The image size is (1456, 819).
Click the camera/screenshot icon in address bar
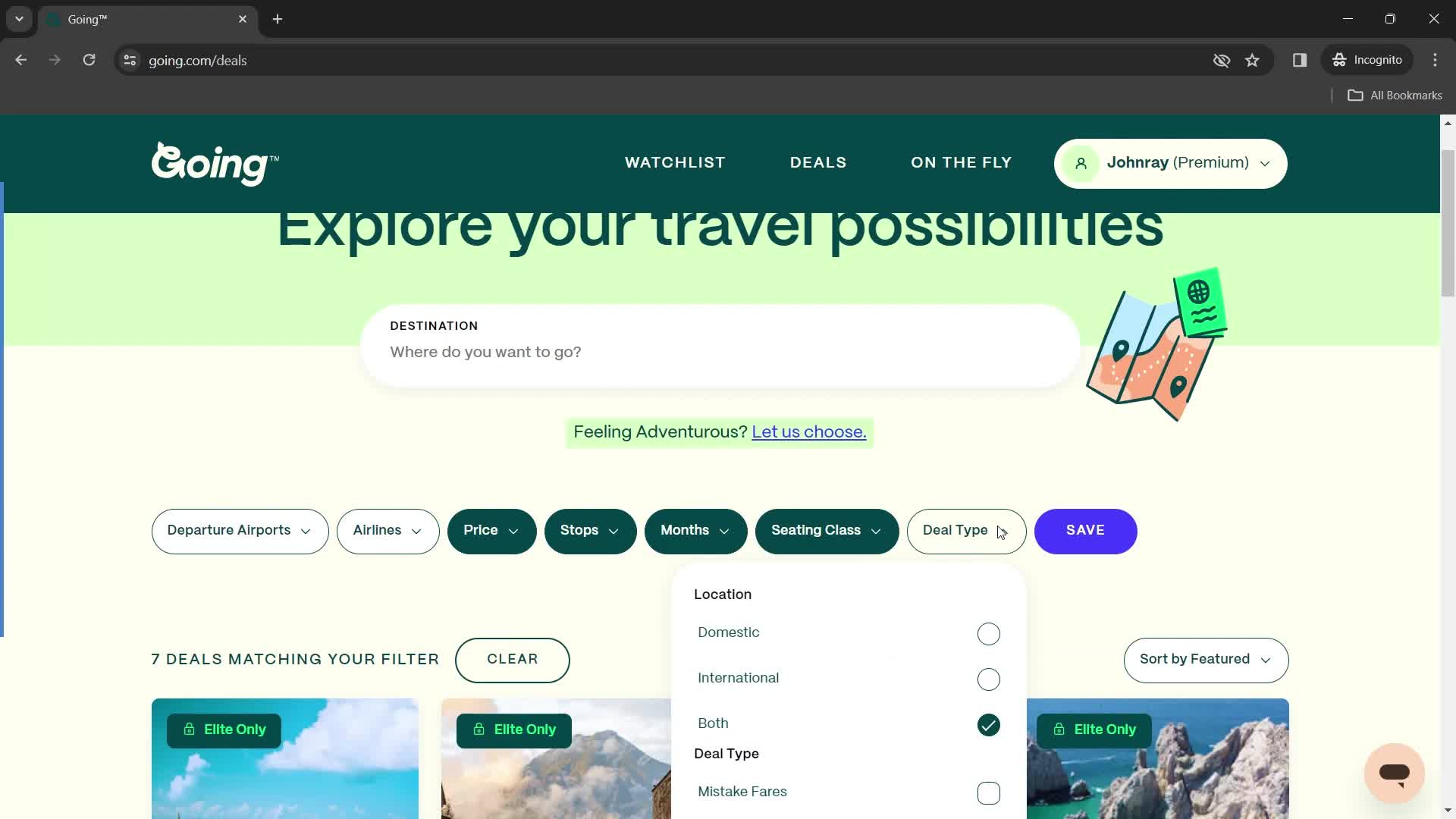point(1222,60)
